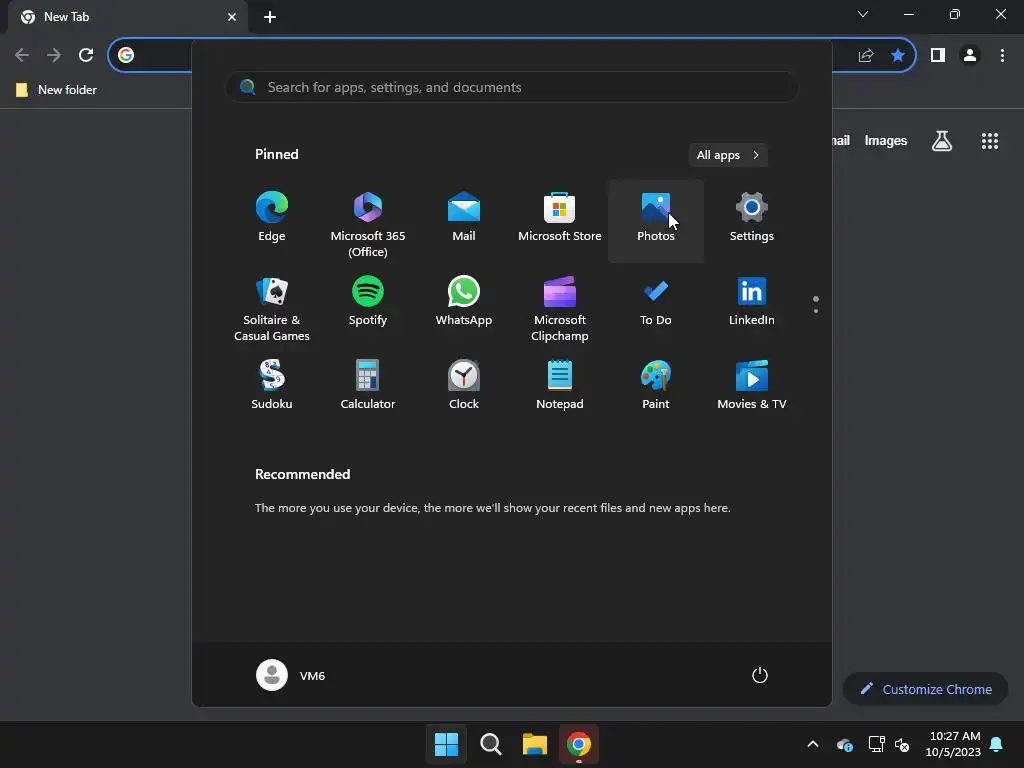Switch to Chrome on the taskbar

(579, 744)
